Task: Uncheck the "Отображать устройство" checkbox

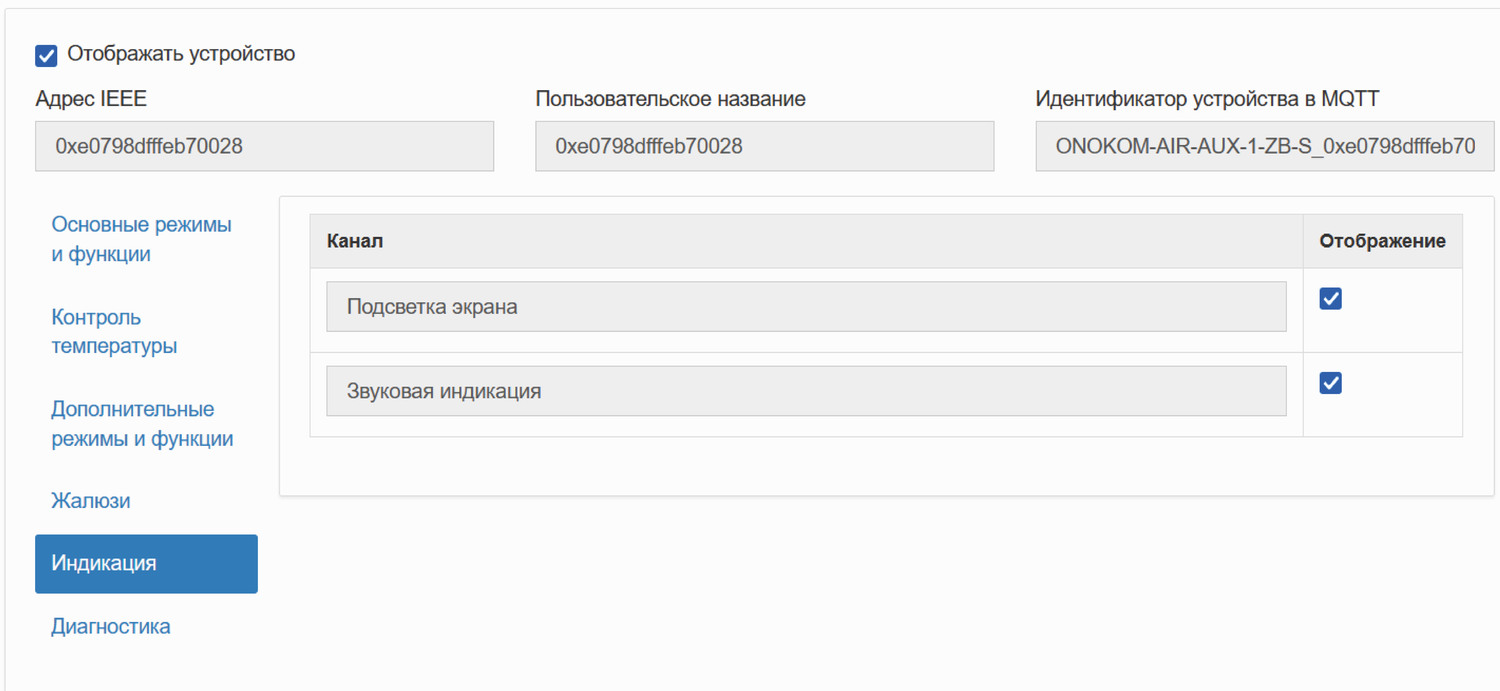Action: pyautogui.click(x=45, y=55)
